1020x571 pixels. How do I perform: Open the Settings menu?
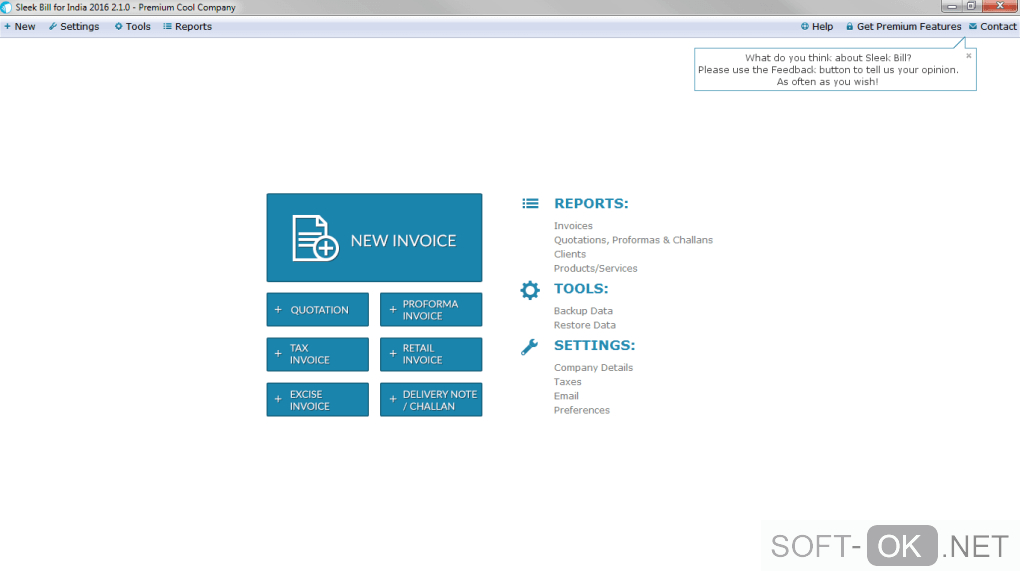point(74,27)
